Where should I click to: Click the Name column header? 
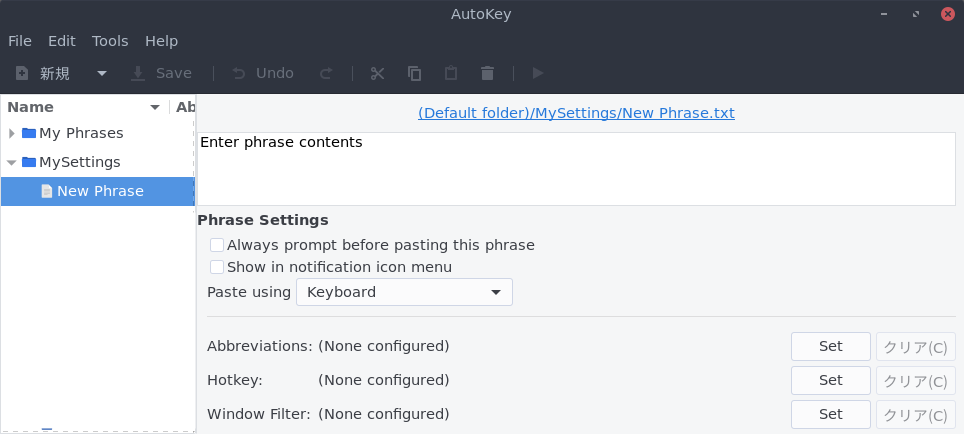(x=30, y=107)
